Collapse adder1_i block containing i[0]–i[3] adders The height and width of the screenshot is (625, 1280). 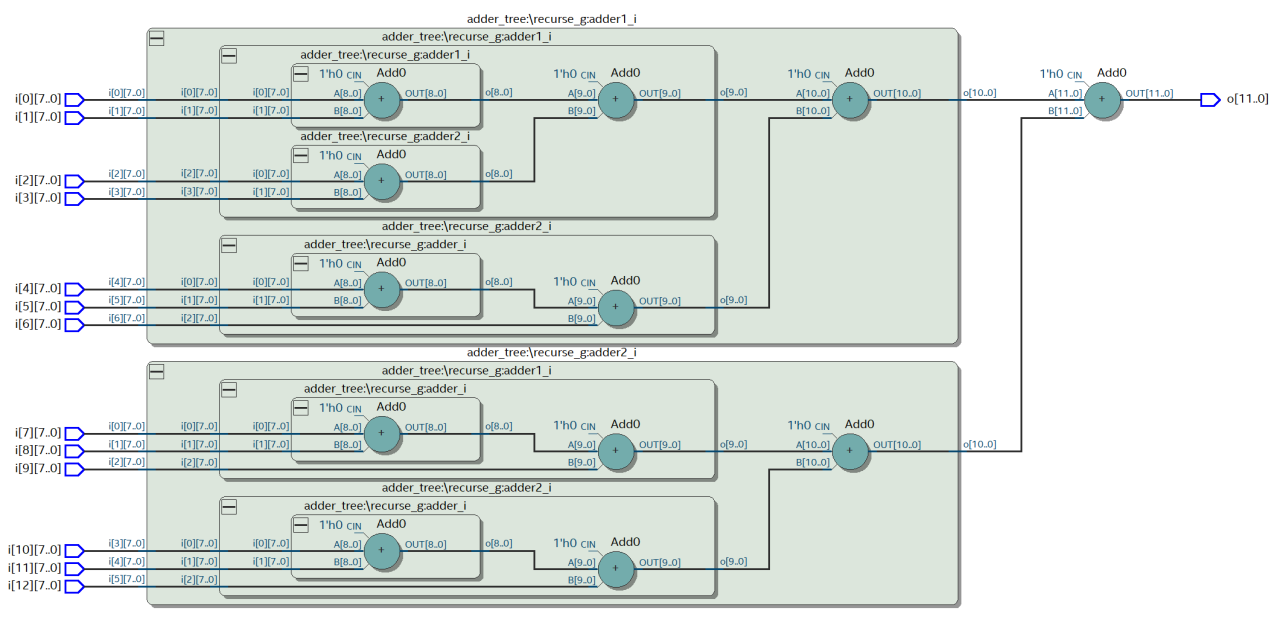229,56
